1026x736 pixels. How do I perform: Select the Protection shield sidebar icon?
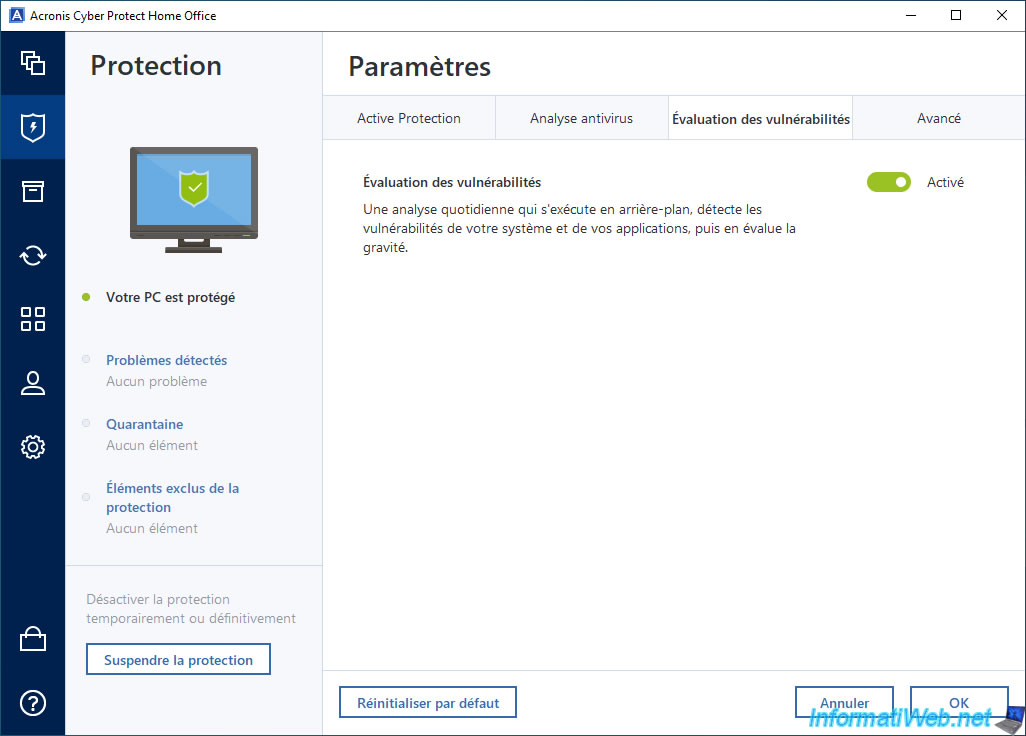33,127
